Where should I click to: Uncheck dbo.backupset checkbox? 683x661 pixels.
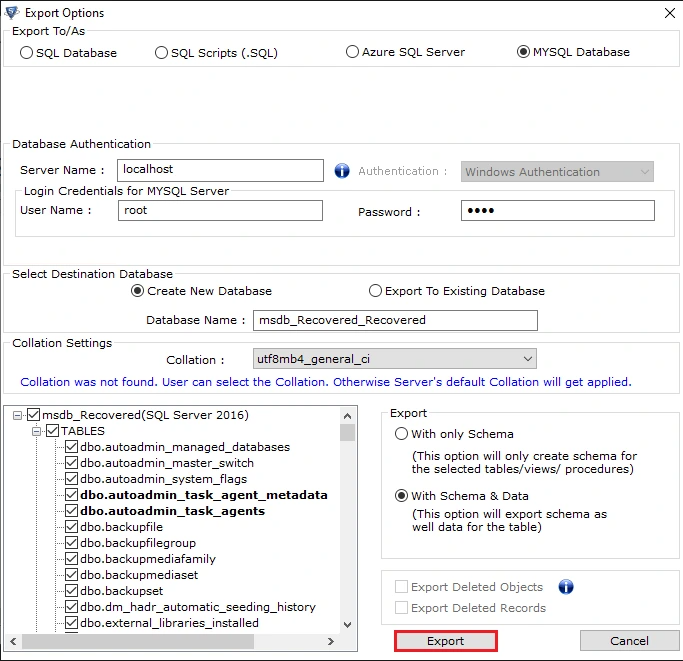pos(71,591)
